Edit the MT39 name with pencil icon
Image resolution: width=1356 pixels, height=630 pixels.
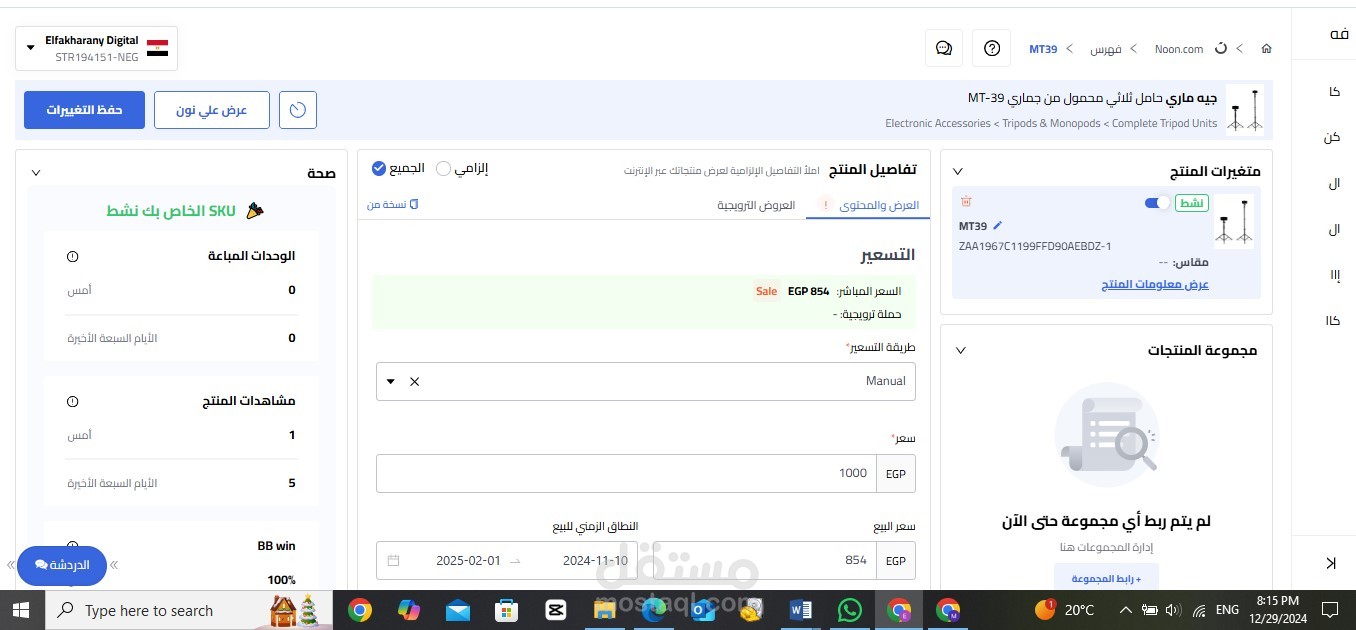pyautogui.click(x=997, y=226)
